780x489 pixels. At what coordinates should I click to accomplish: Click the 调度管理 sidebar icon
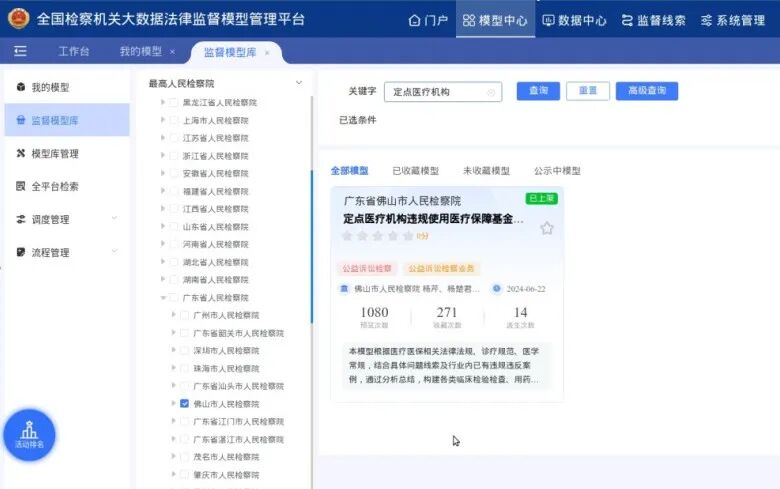coord(20,219)
